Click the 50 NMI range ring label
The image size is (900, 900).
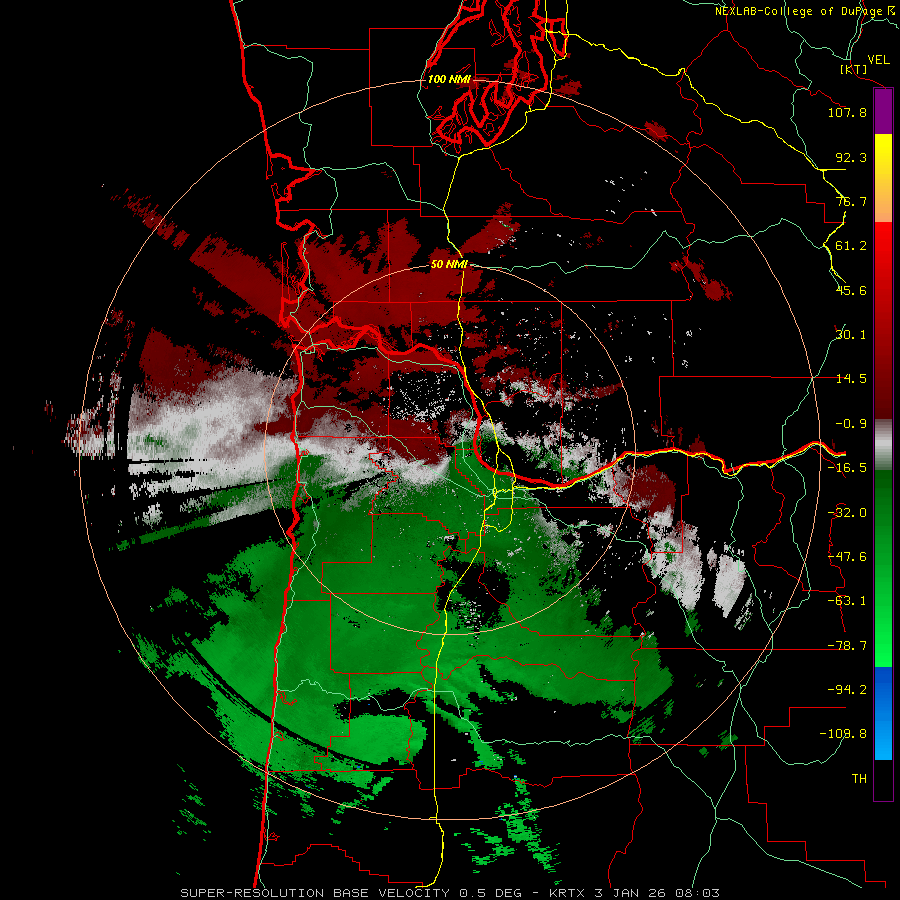449,264
